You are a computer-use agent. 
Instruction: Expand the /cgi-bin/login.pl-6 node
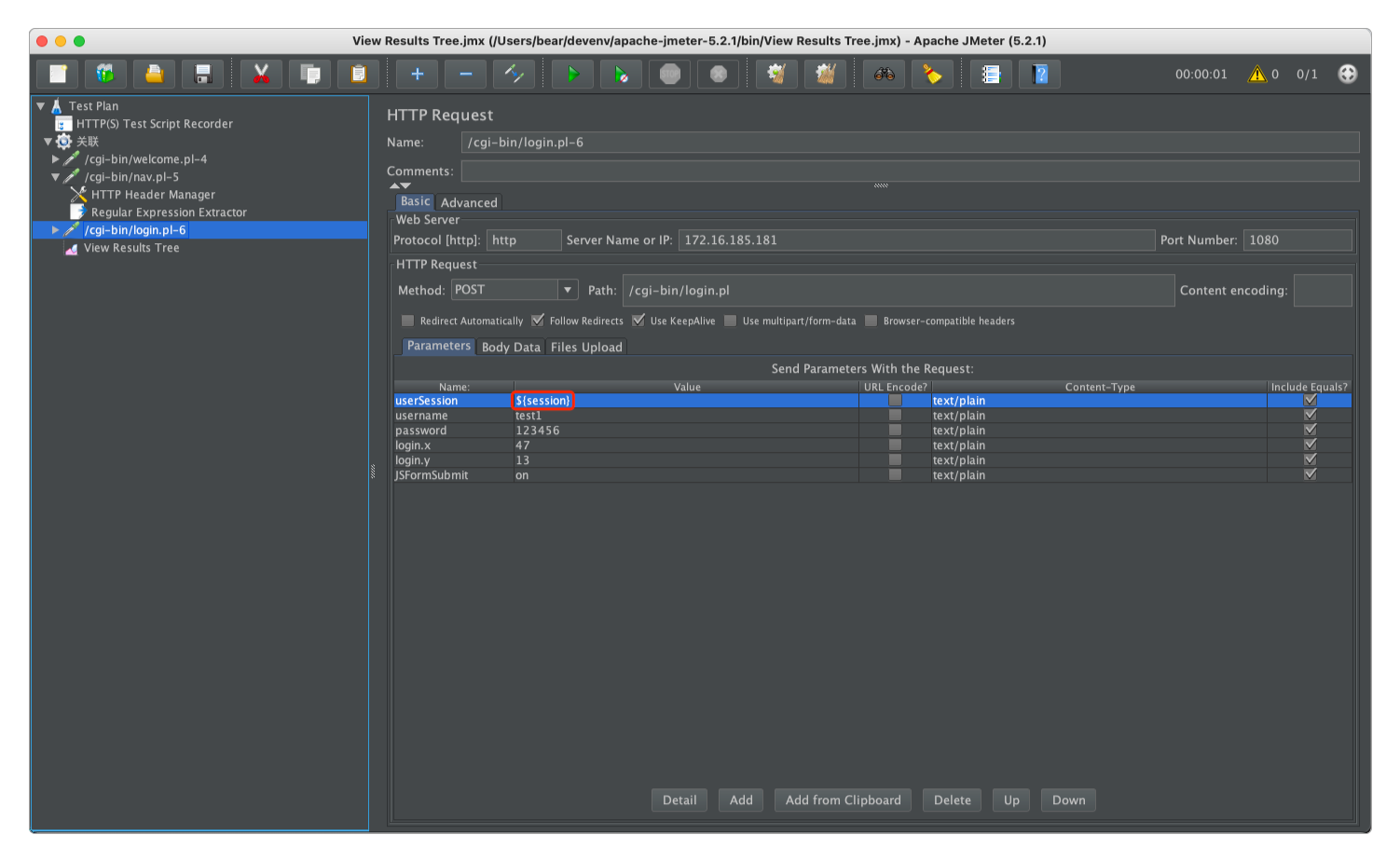point(56,230)
